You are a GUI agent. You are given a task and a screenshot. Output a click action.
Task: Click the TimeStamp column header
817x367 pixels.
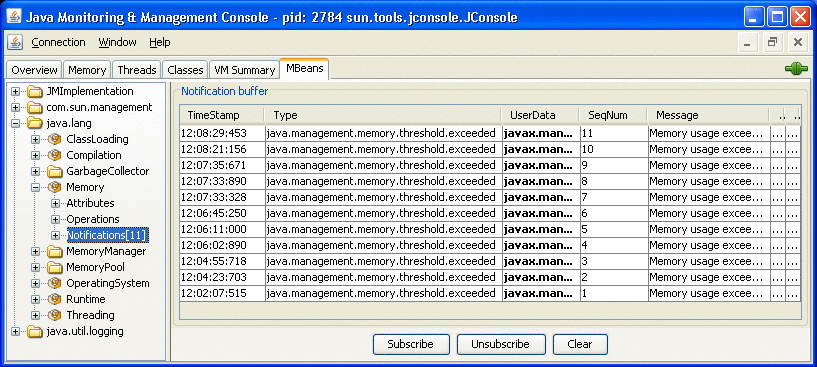222,115
